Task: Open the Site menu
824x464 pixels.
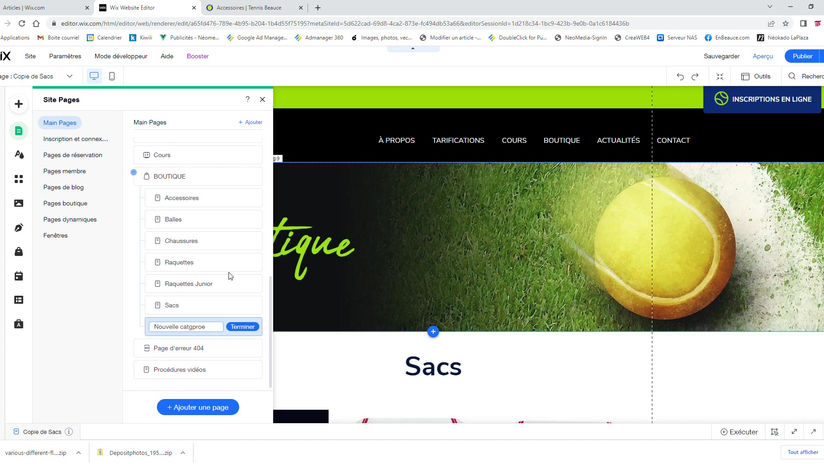Action: click(30, 56)
